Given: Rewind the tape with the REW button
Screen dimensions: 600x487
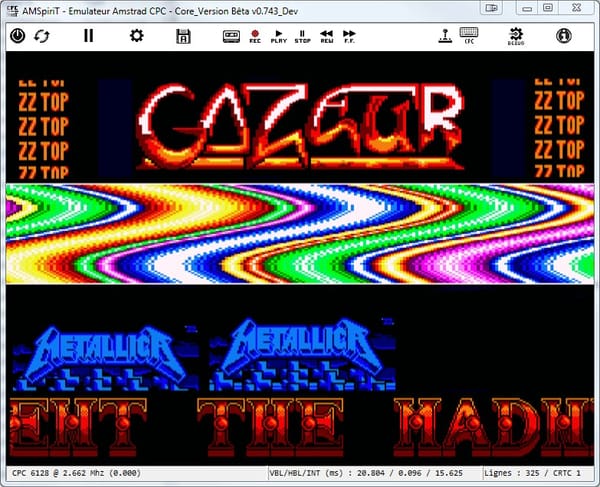Looking at the screenshot, I should (326, 36).
